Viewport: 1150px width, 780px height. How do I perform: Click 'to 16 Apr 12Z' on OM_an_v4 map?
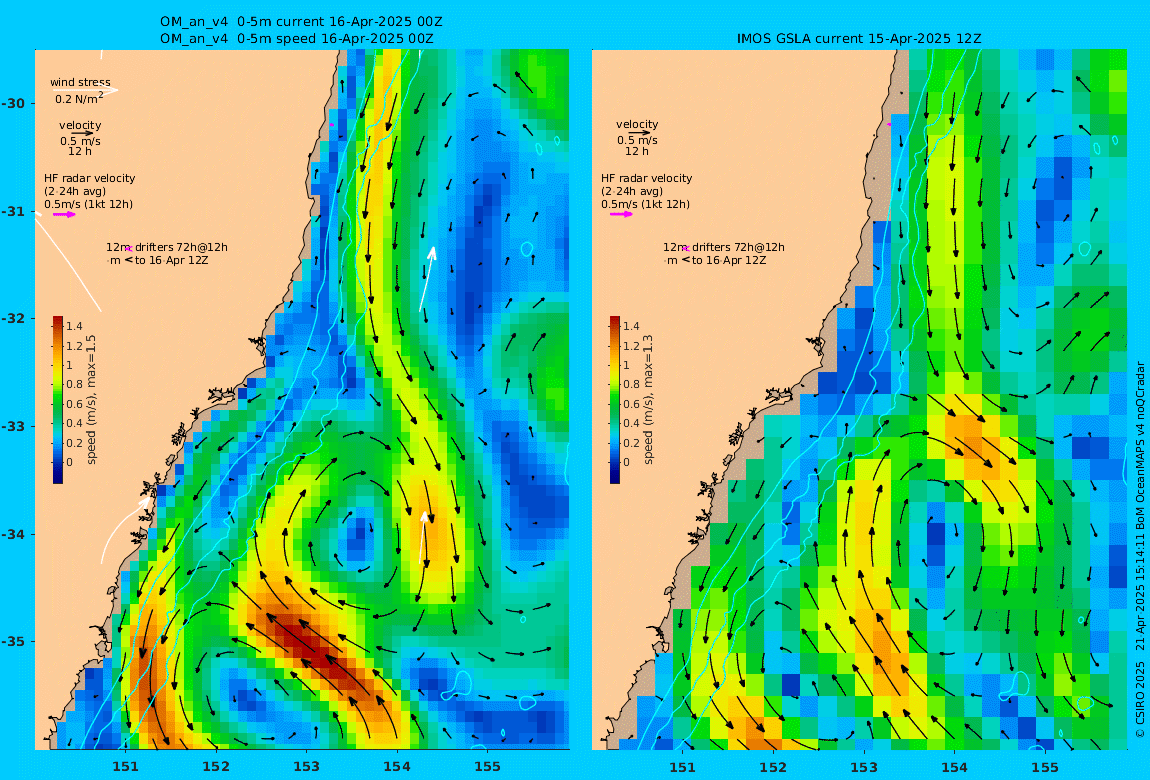point(172,260)
